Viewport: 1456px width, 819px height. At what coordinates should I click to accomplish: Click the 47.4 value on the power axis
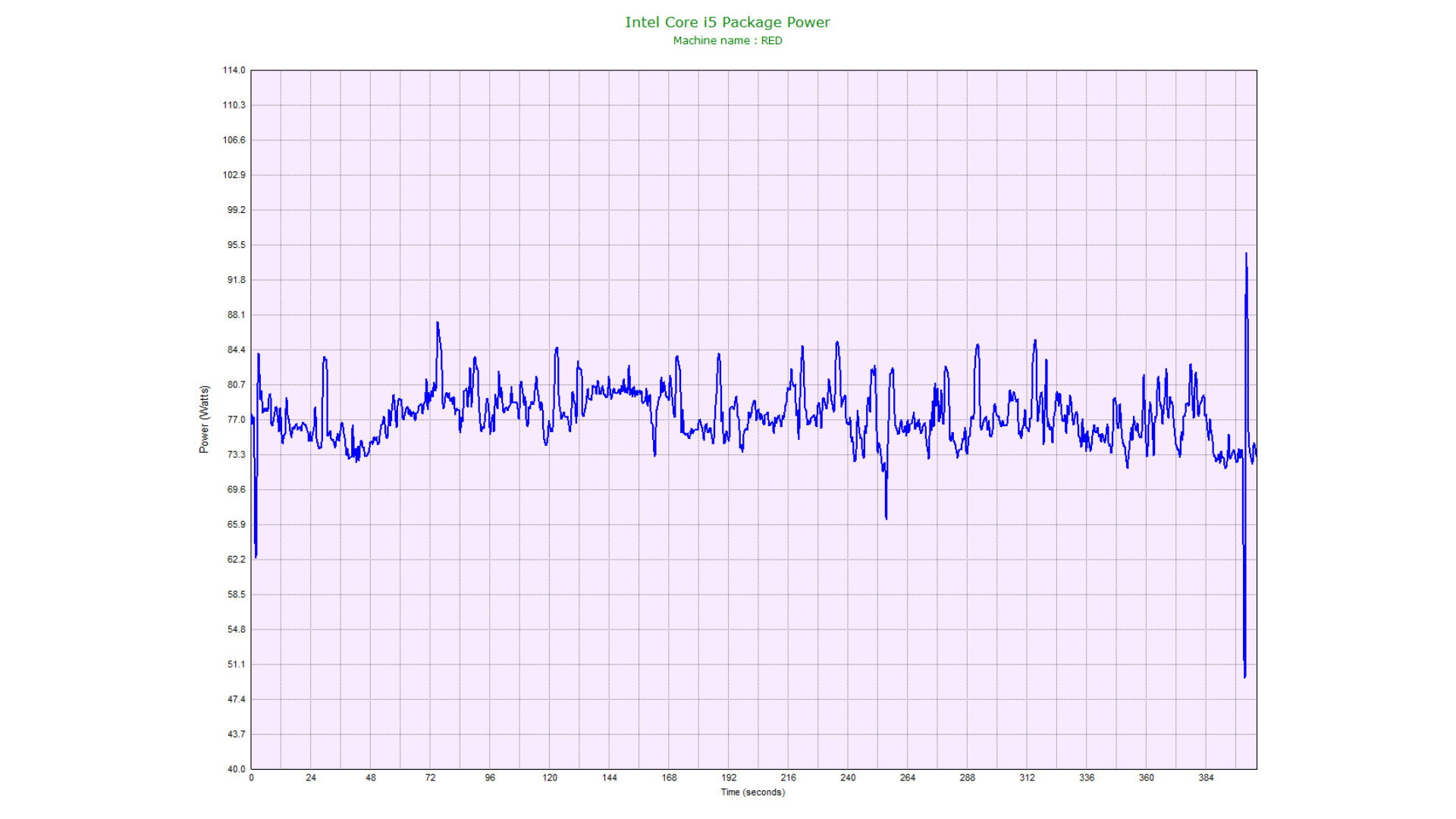(237, 699)
